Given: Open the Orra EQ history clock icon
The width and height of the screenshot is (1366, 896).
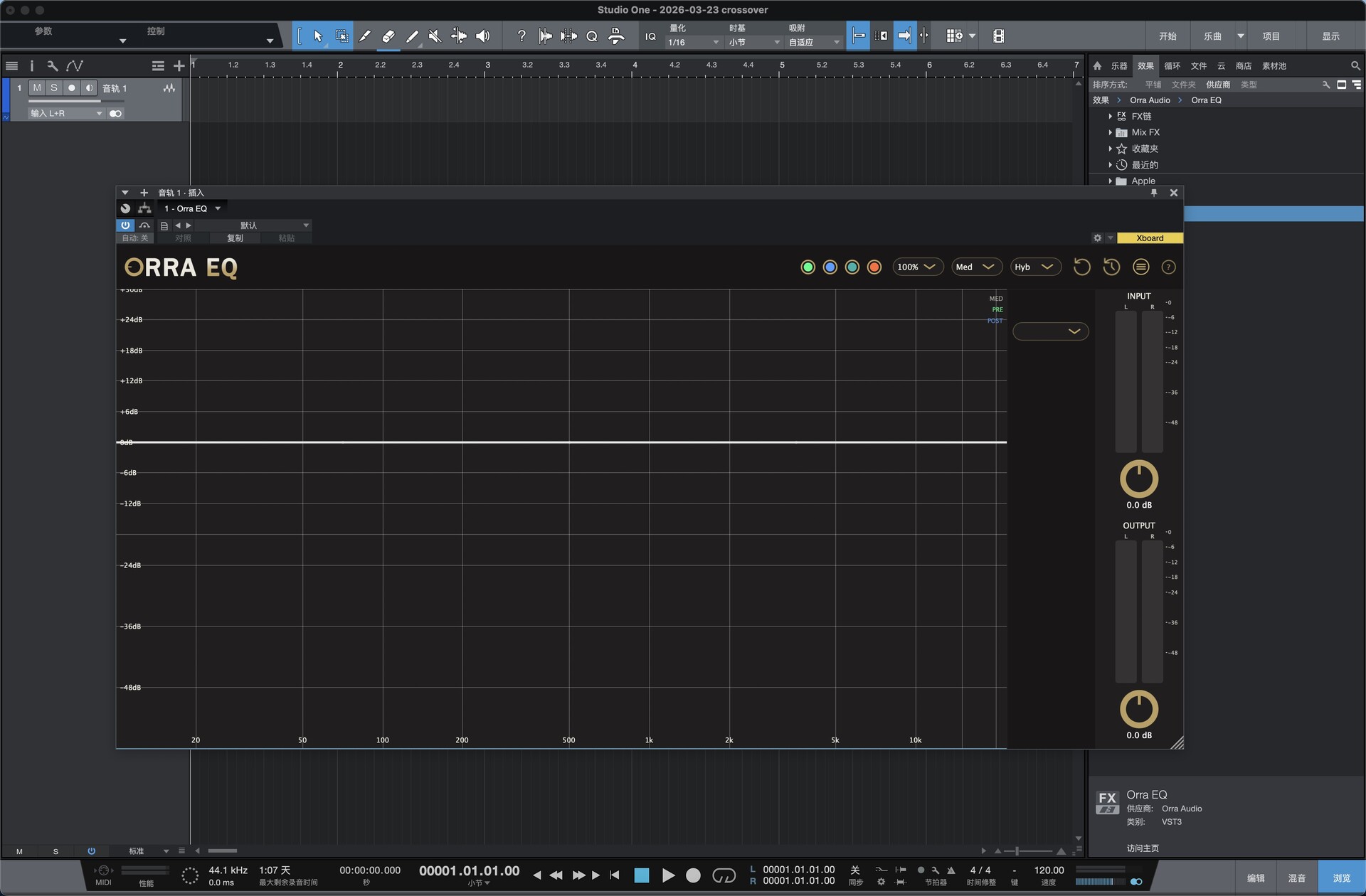Looking at the screenshot, I should (x=1111, y=267).
